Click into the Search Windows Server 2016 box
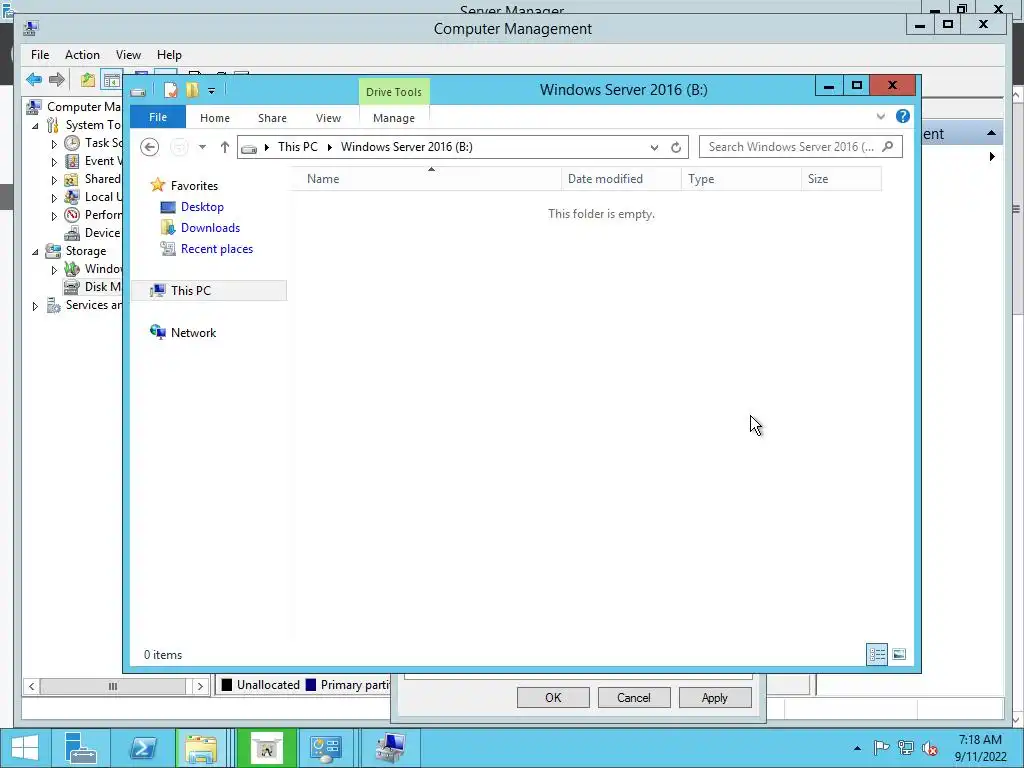The width and height of the screenshot is (1024, 768). coord(791,147)
